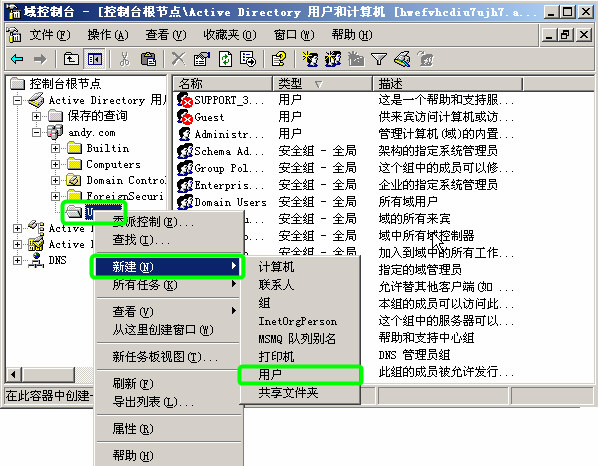Viewport: 598px width, 466px height.
Task: Toggle the show/hide console tree icon
Action: tap(95, 59)
